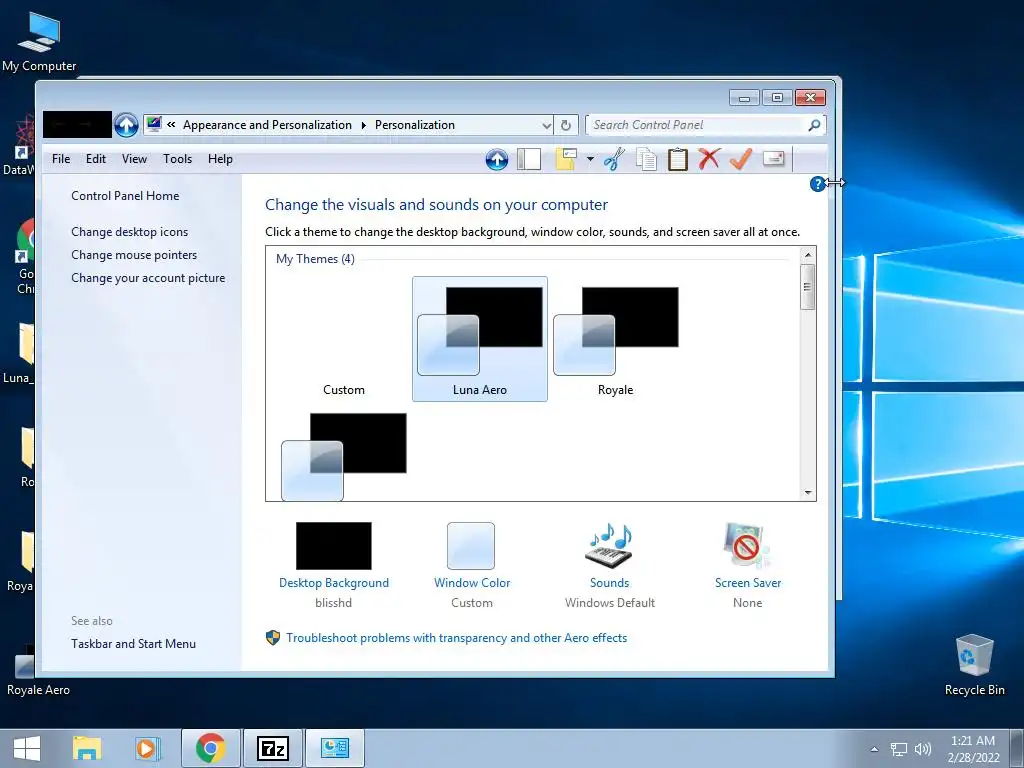1024x768 pixels.
Task: Toggle the navigation pane toolbar icon
Action: coord(529,159)
